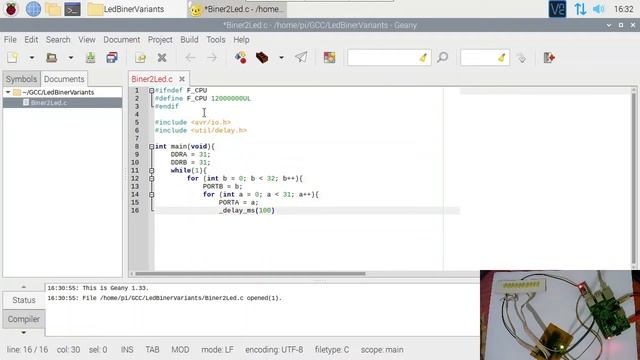The image size is (640, 360).
Task: Compile the file with the Compile icon
Action: pos(240,58)
